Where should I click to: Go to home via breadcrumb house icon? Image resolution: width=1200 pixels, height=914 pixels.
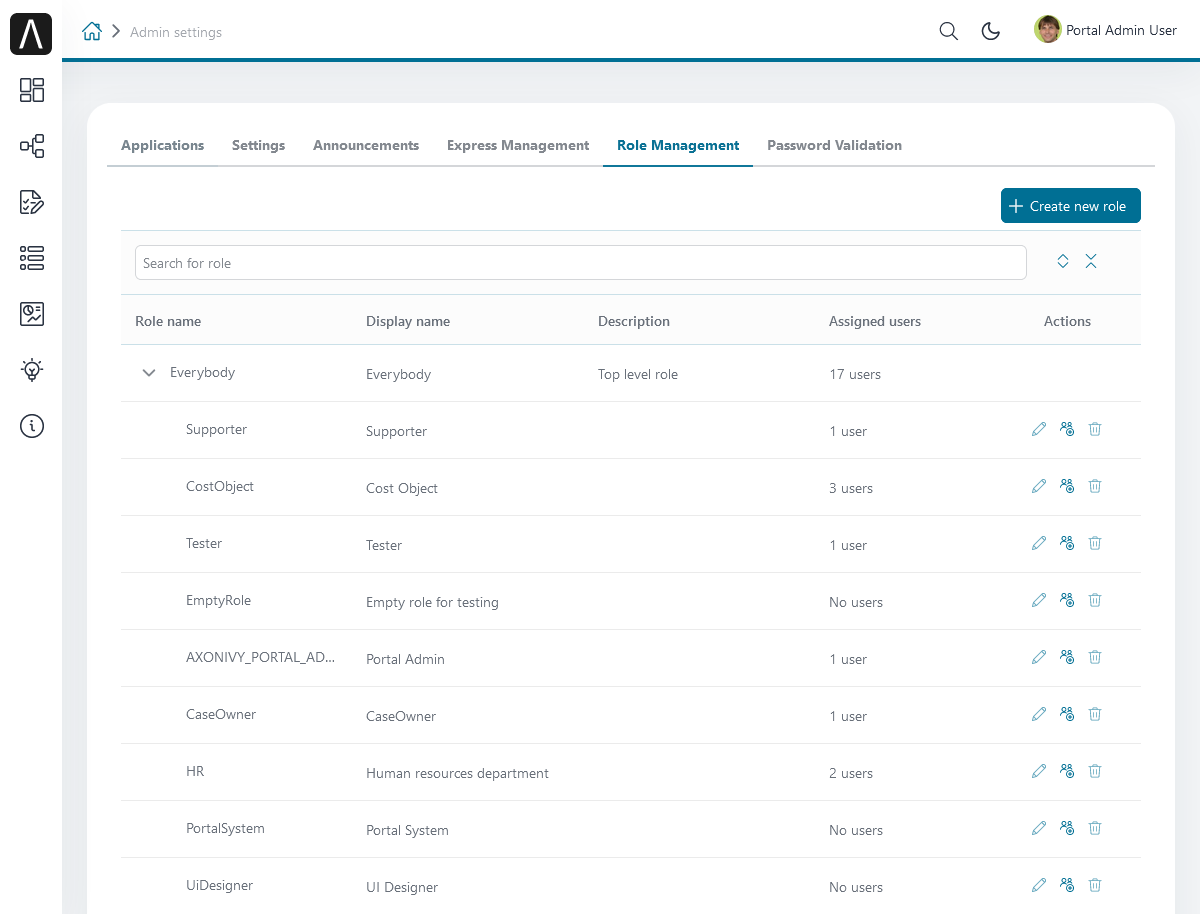point(92,31)
